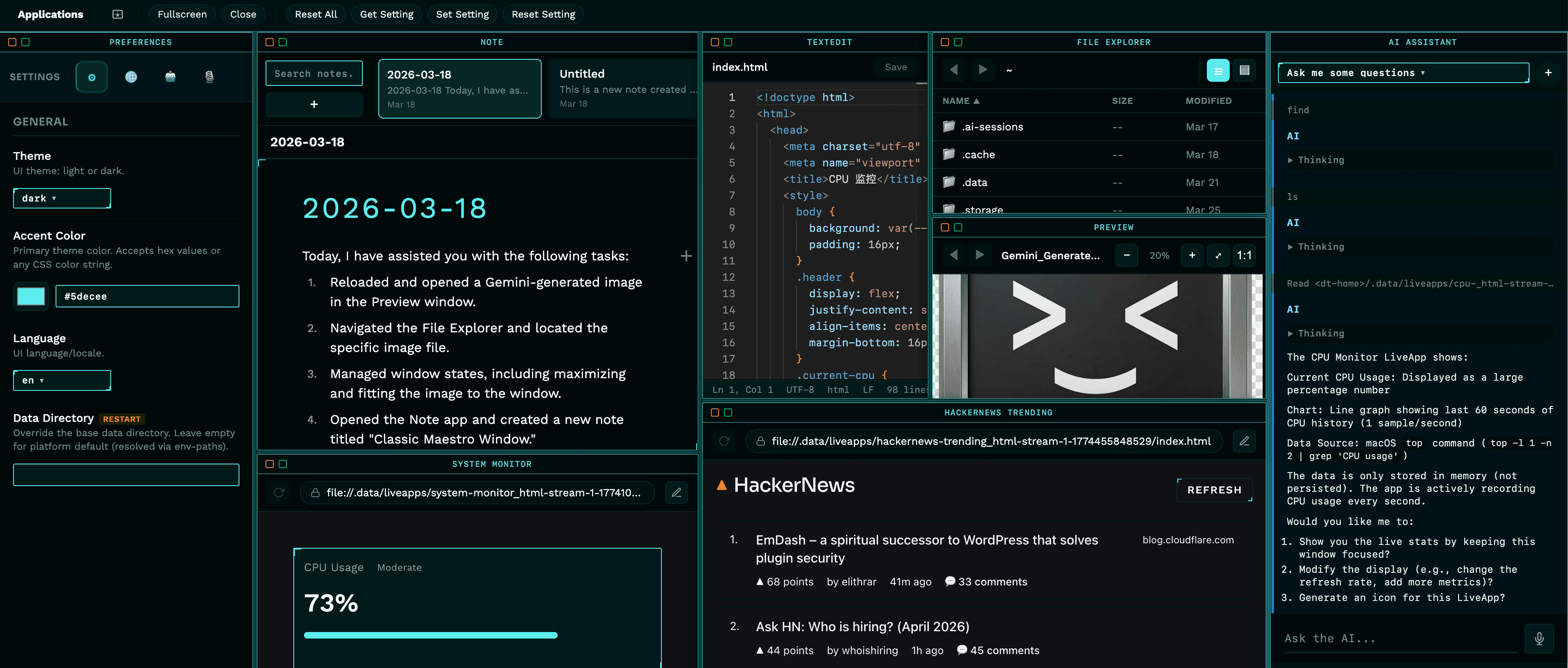The image size is (1568, 668).
Task: Click the search notes input field
Action: pos(313,72)
